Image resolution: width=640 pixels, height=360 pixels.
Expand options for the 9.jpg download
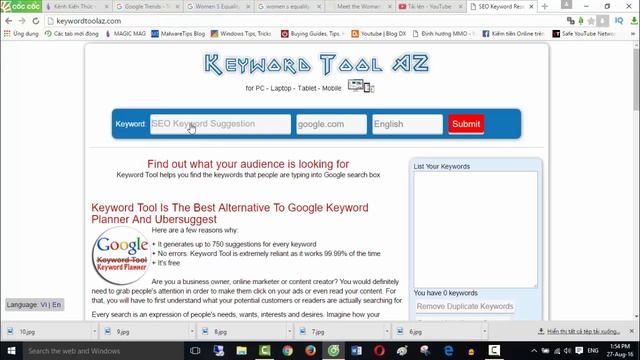[x=192, y=331]
